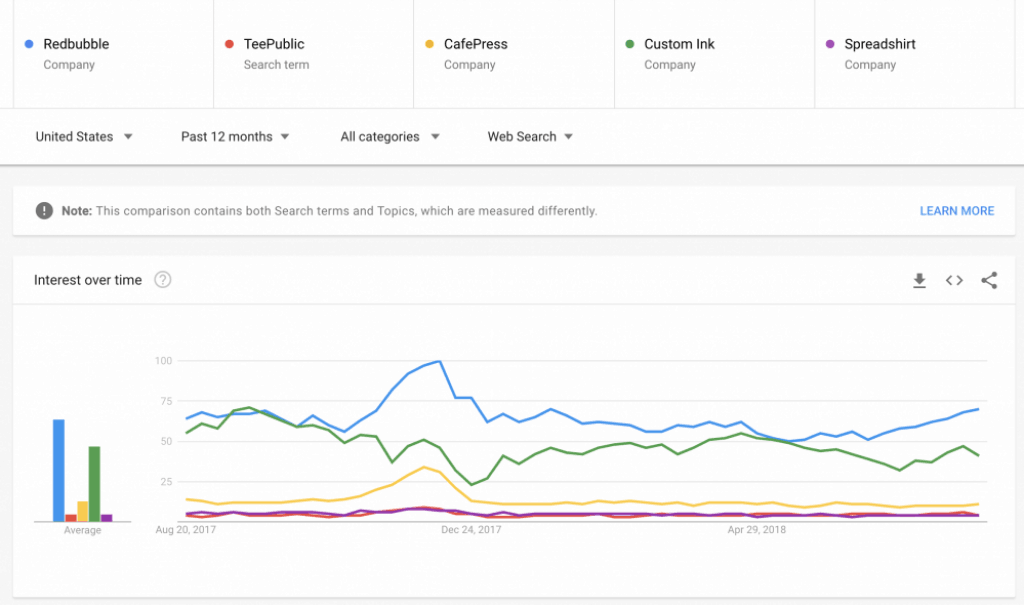Click the '75' y-axis label
This screenshot has width=1024, height=605.
click(x=166, y=401)
